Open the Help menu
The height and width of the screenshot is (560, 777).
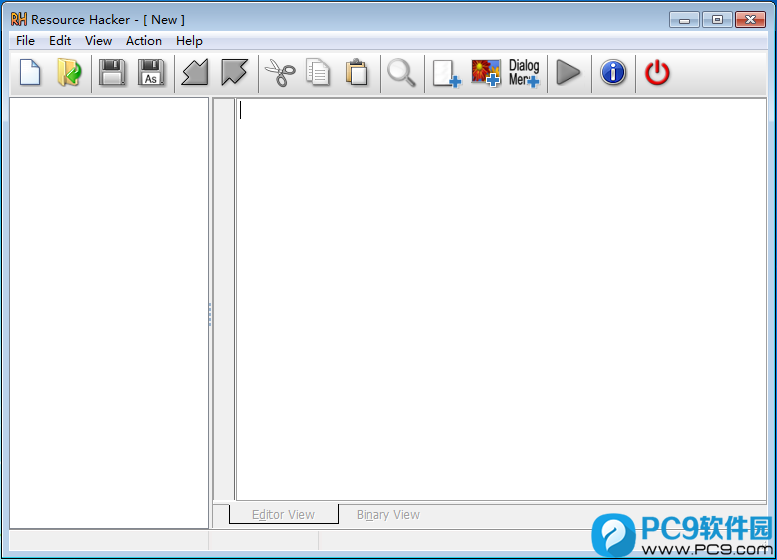click(189, 41)
